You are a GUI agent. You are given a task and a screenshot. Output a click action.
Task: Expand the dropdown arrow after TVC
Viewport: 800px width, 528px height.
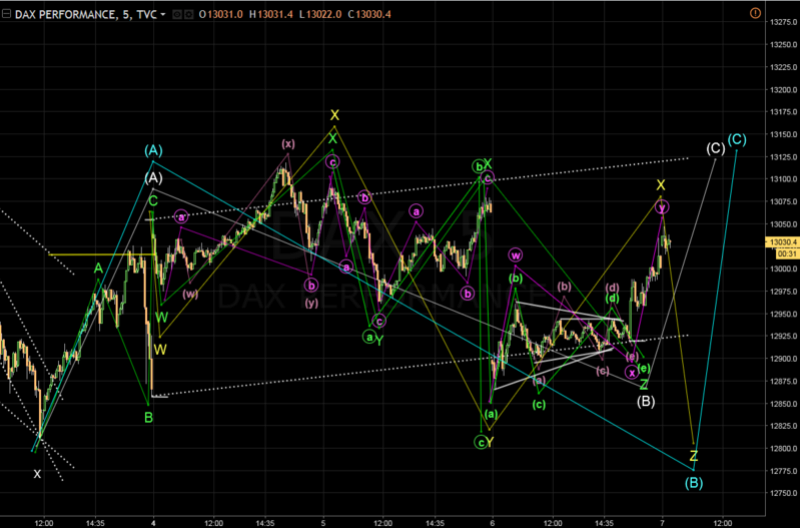pos(163,14)
